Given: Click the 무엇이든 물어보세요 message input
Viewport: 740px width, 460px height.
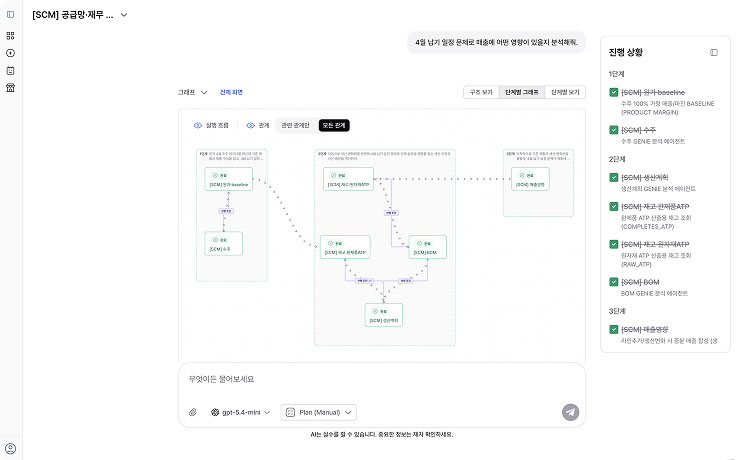Looking at the screenshot, I should tap(381, 379).
